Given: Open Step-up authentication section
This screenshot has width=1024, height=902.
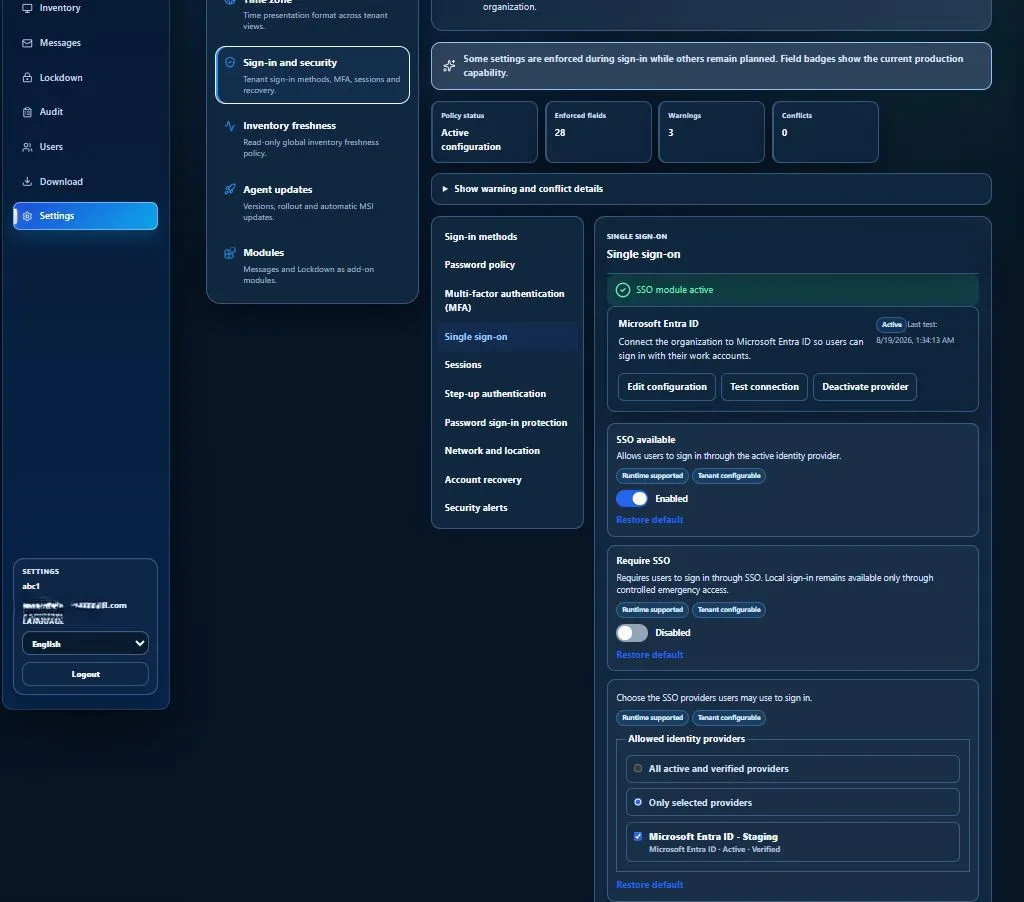Looking at the screenshot, I should (x=507, y=394).
